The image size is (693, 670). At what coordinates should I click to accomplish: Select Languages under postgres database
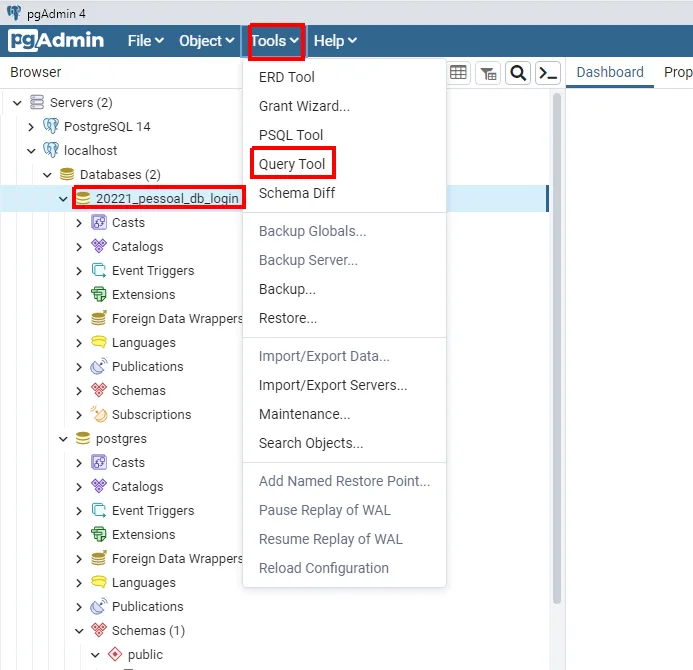tap(144, 582)
